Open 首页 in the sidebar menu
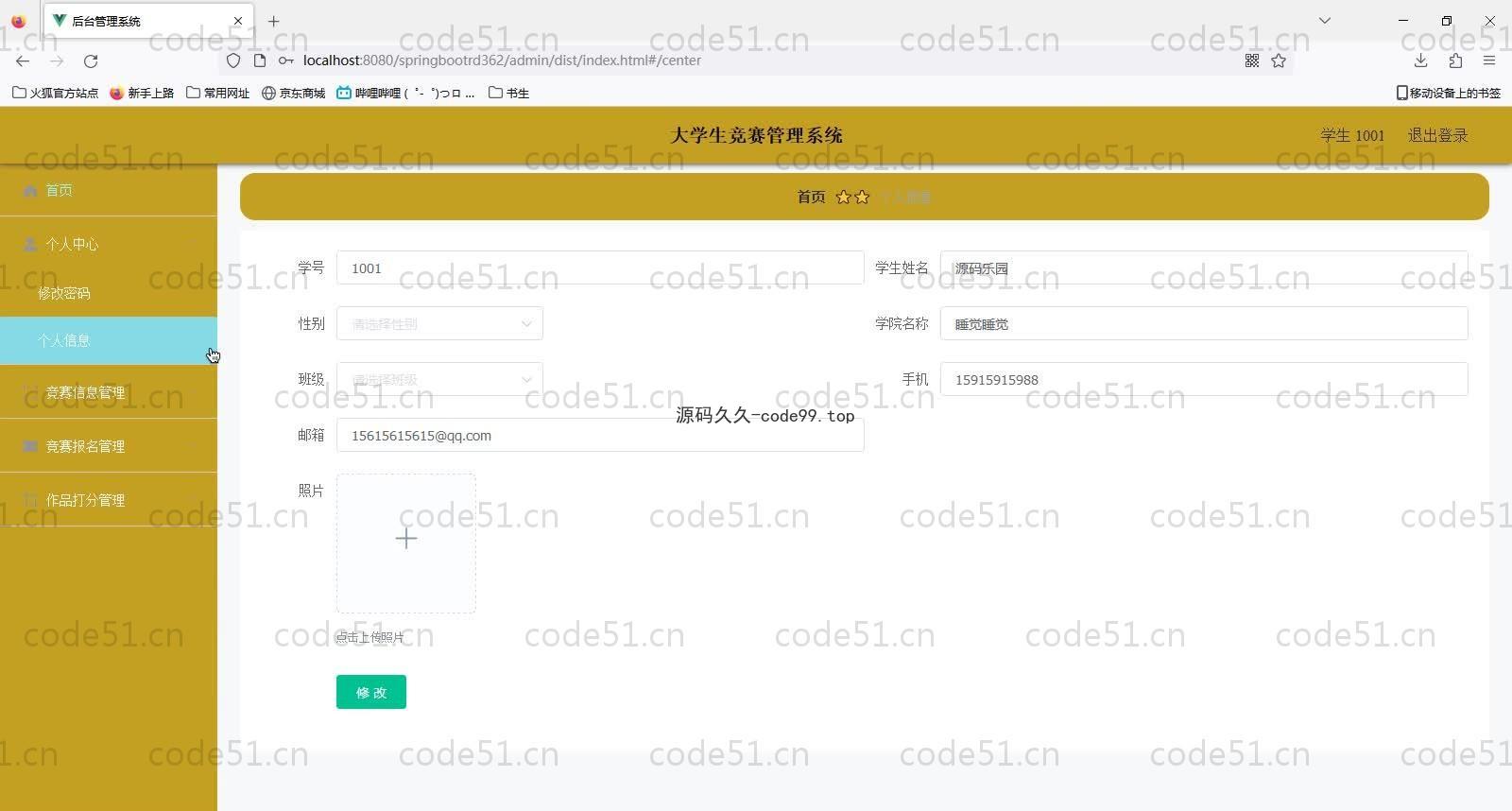 click(59, 190)
